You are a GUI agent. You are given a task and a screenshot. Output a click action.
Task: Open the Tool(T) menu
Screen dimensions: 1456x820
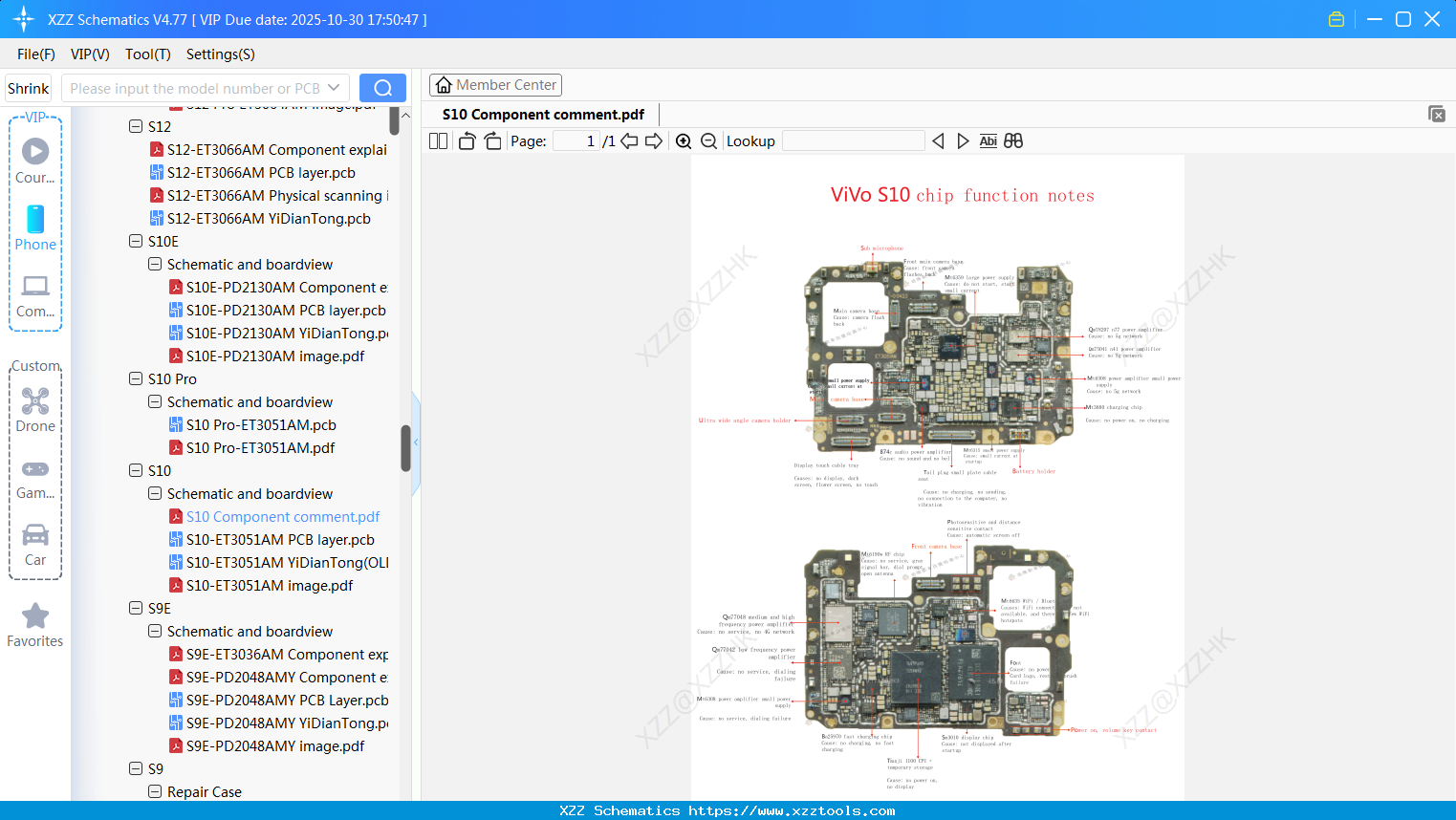pos(147,54)
